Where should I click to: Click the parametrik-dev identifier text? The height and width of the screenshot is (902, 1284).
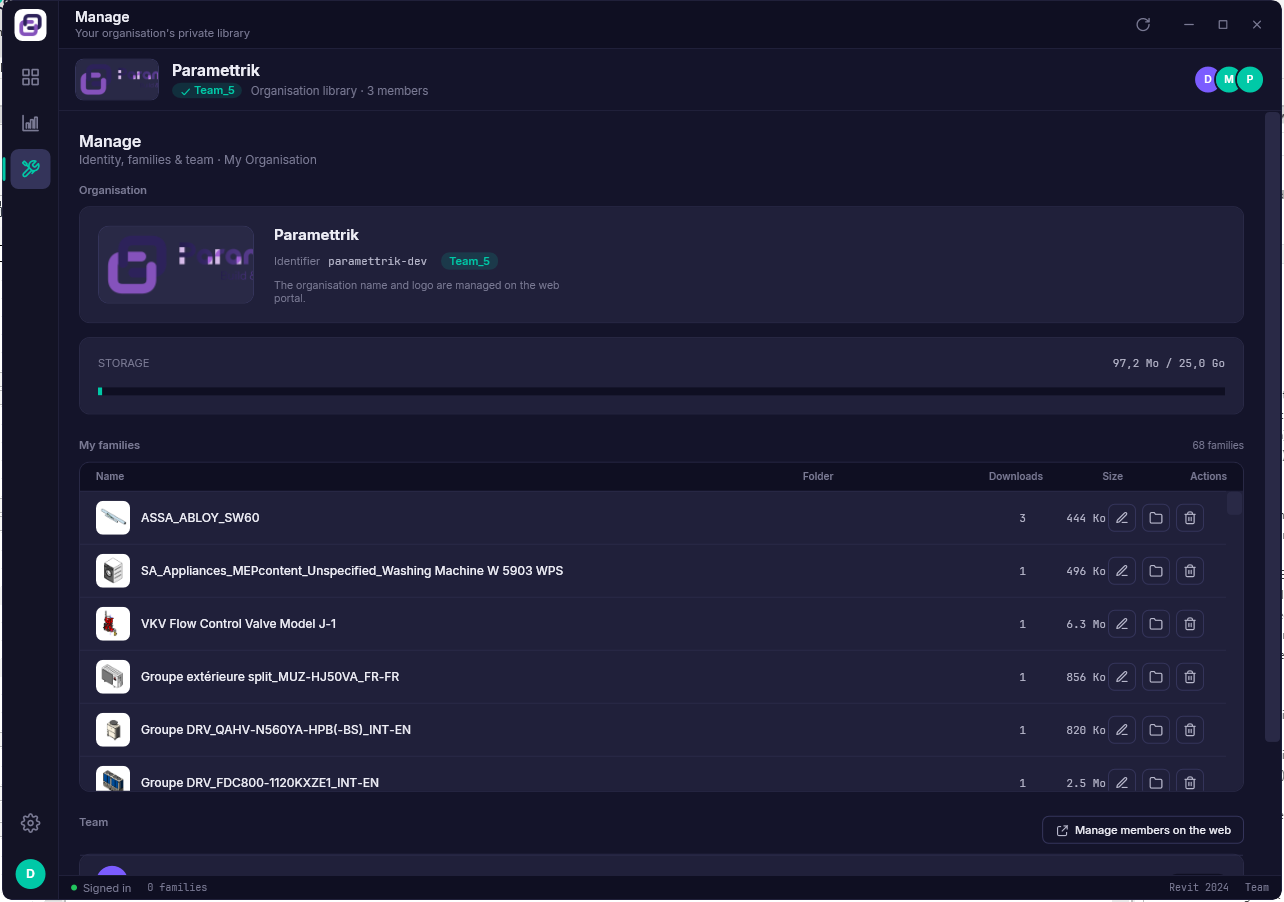pyautogui.click(x=378, y=261)
